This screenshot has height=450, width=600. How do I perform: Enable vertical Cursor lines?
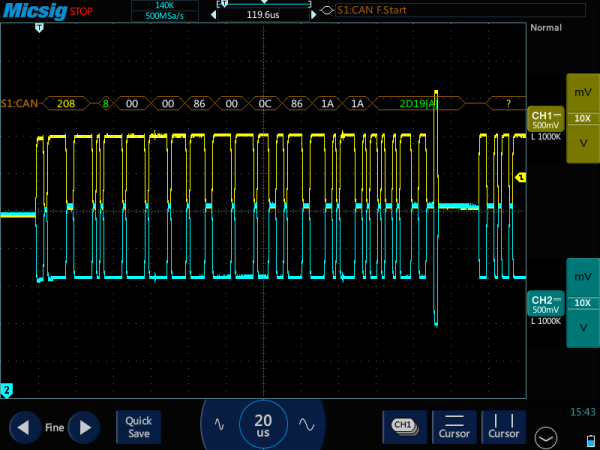pos(504,427)
